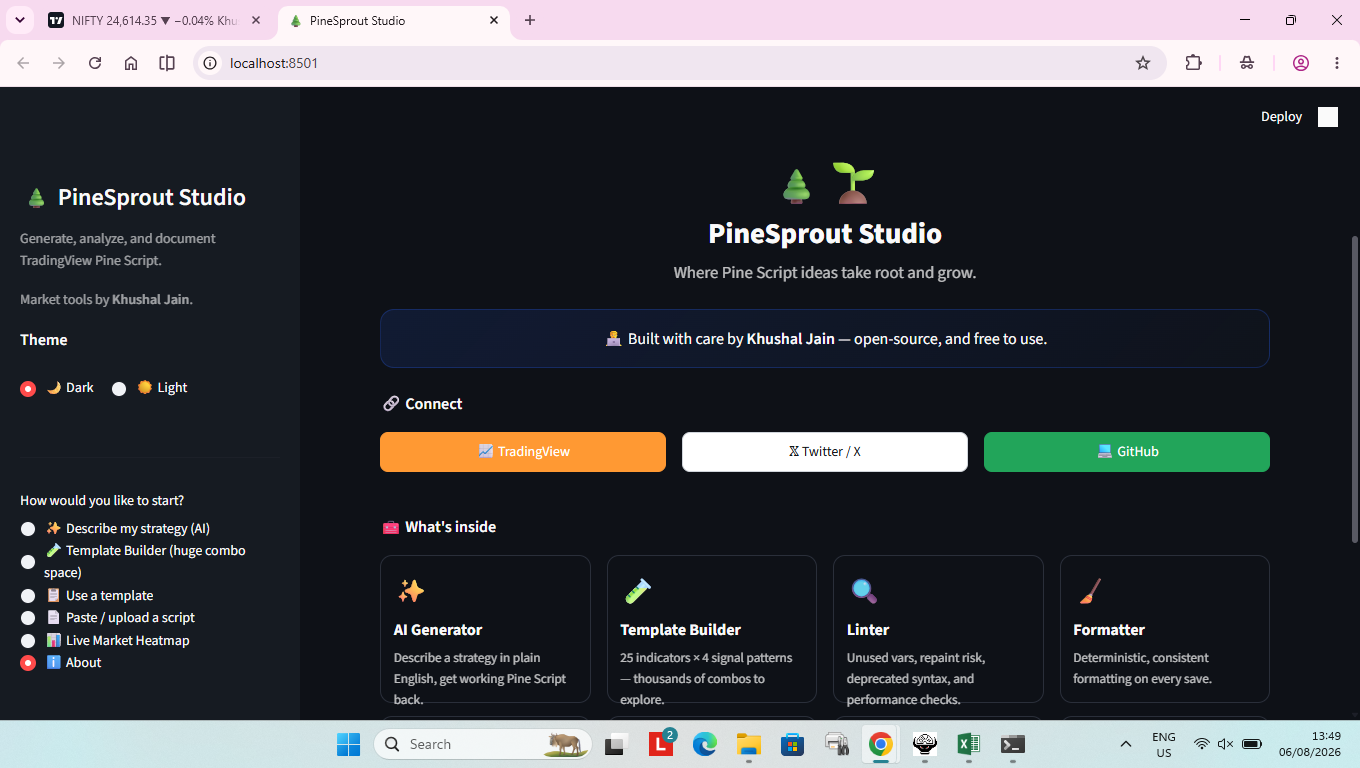Open the tab search dropdown arrow
This screenshot has height=768, width=1360.
[19, 20]
